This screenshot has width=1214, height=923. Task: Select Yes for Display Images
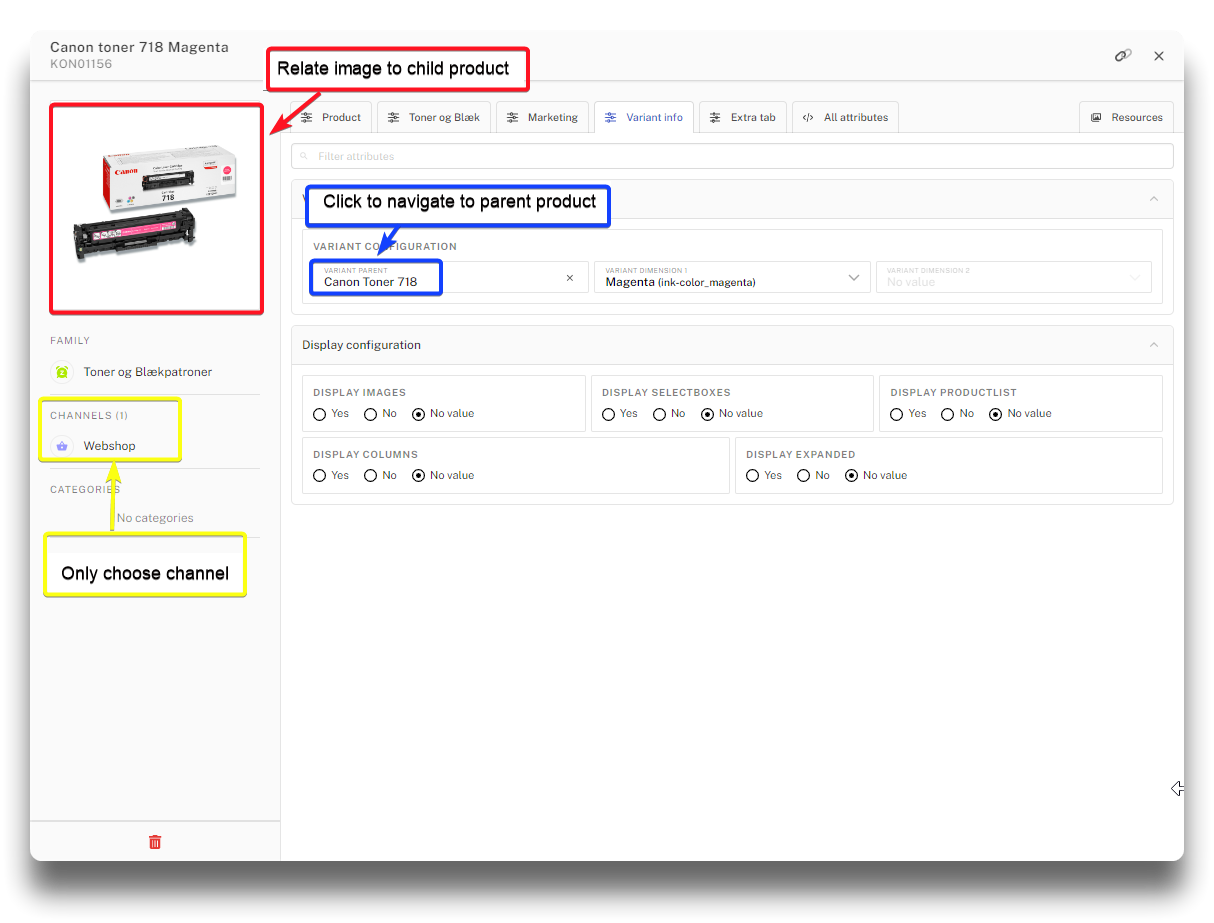pos(320,414)
